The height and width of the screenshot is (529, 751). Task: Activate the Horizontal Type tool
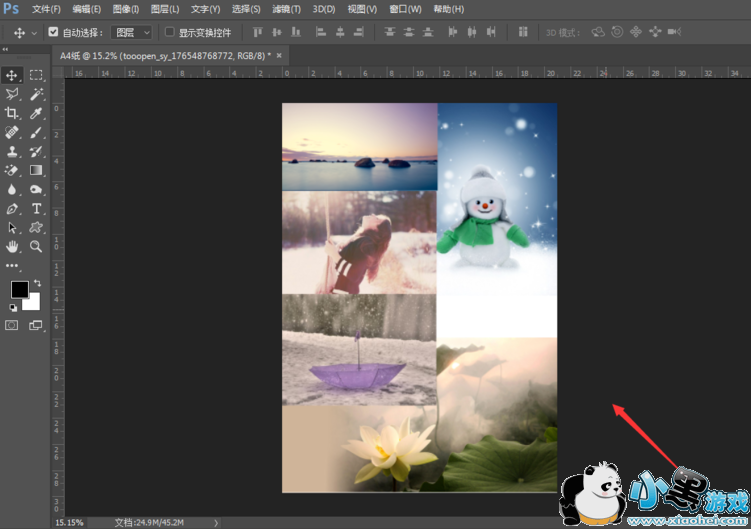click(x=36, y=208)
